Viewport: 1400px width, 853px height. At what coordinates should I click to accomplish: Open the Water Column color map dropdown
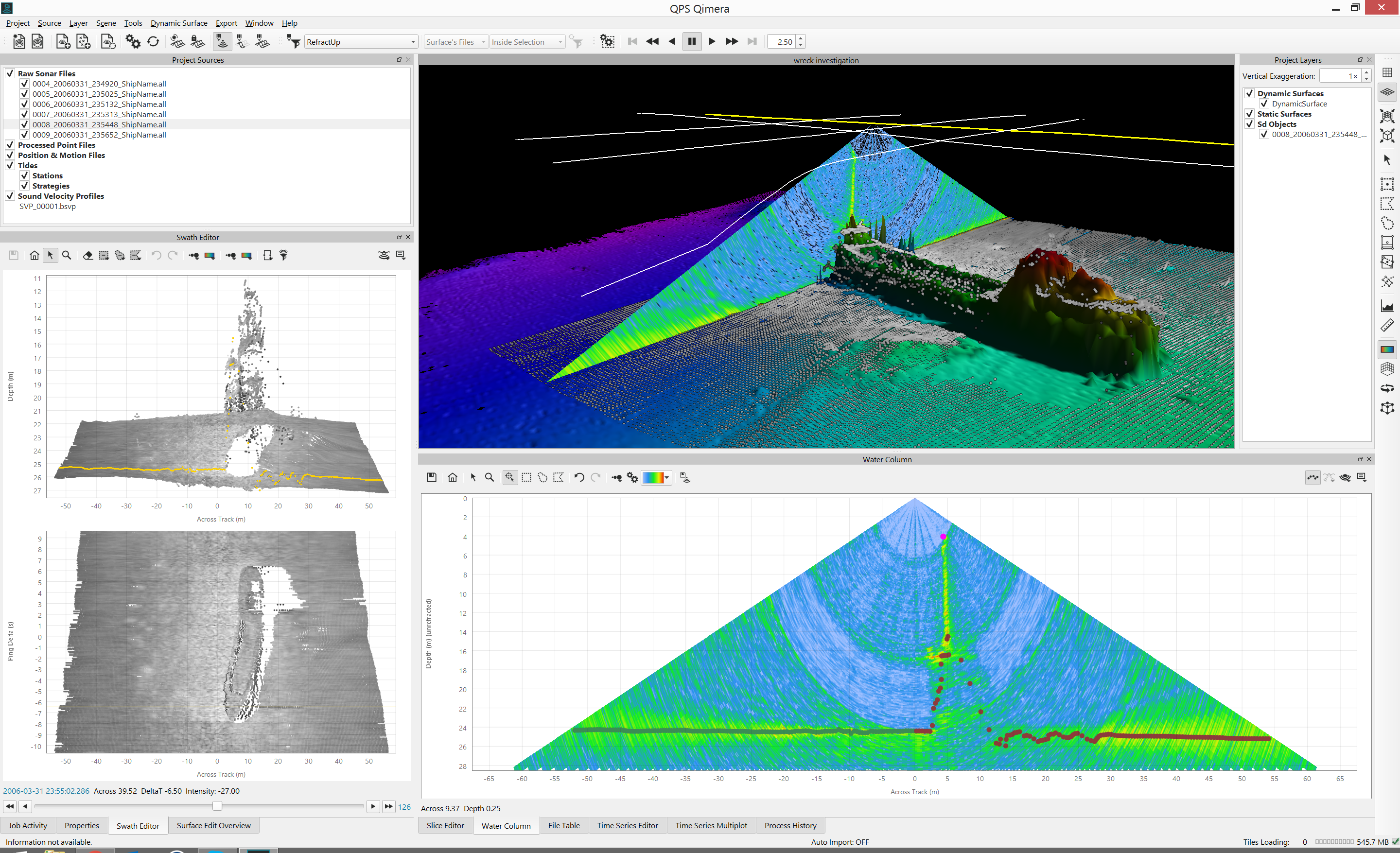pos(666,478)
